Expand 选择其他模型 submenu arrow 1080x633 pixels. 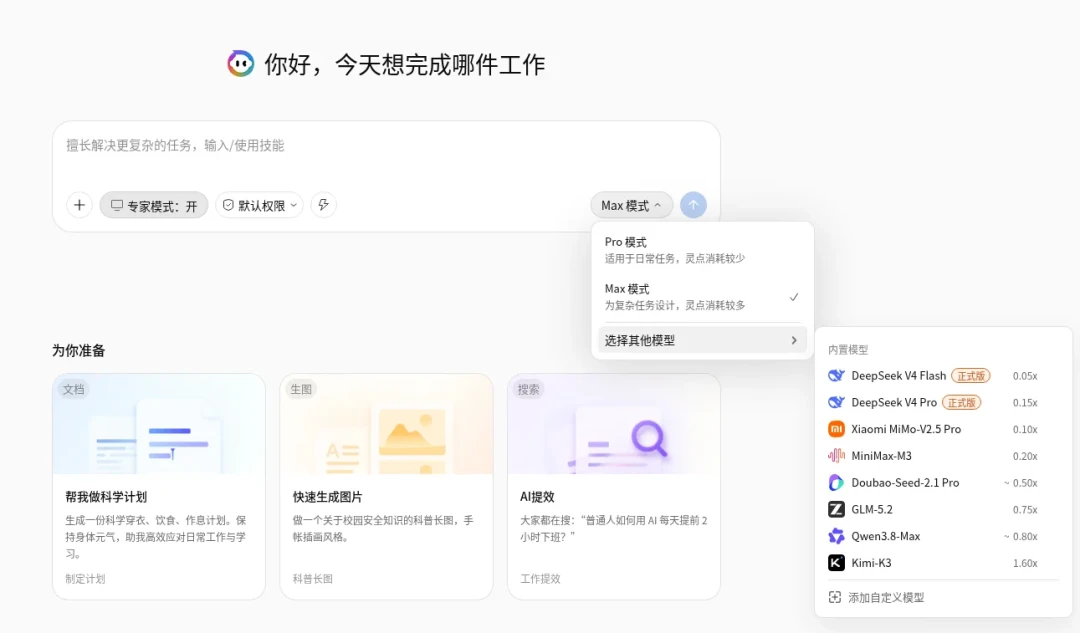[794, 340]
